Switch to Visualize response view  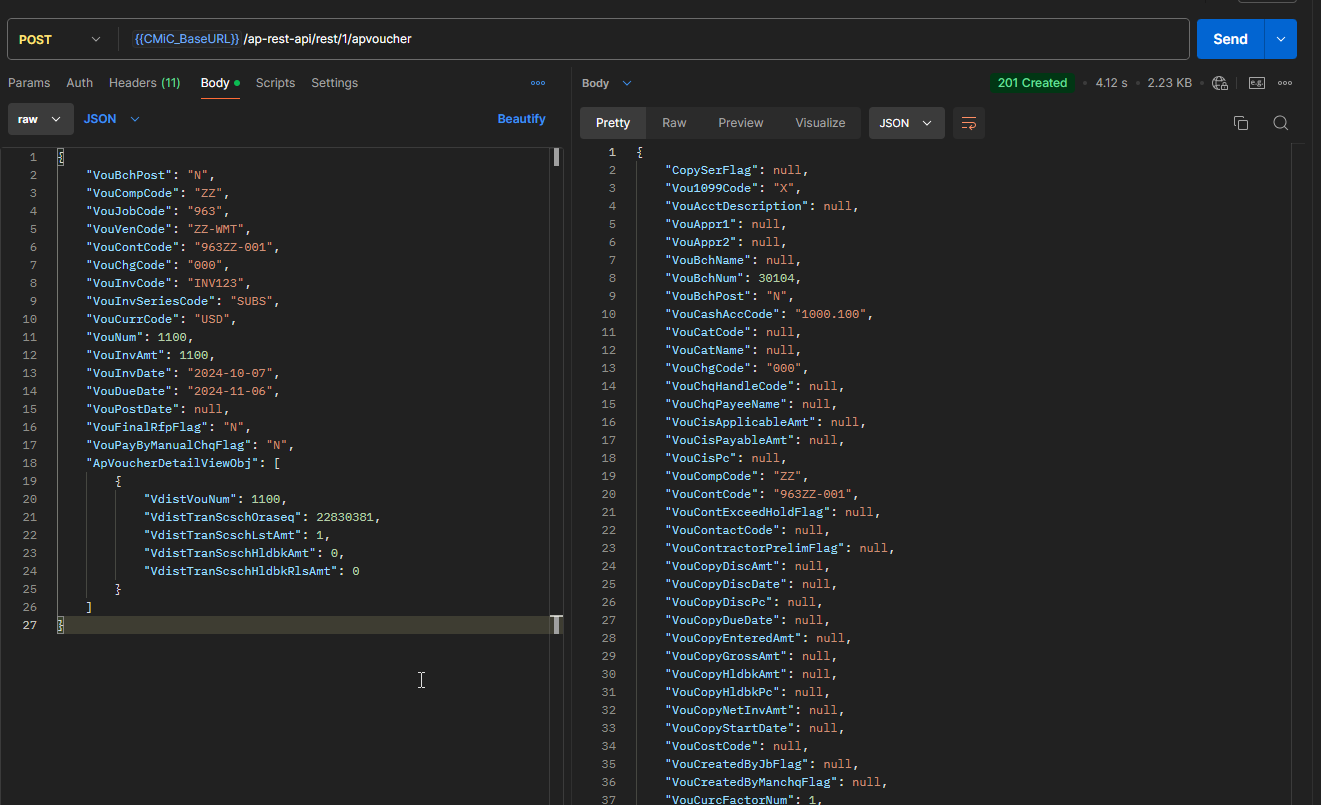(x=820, y=123)
